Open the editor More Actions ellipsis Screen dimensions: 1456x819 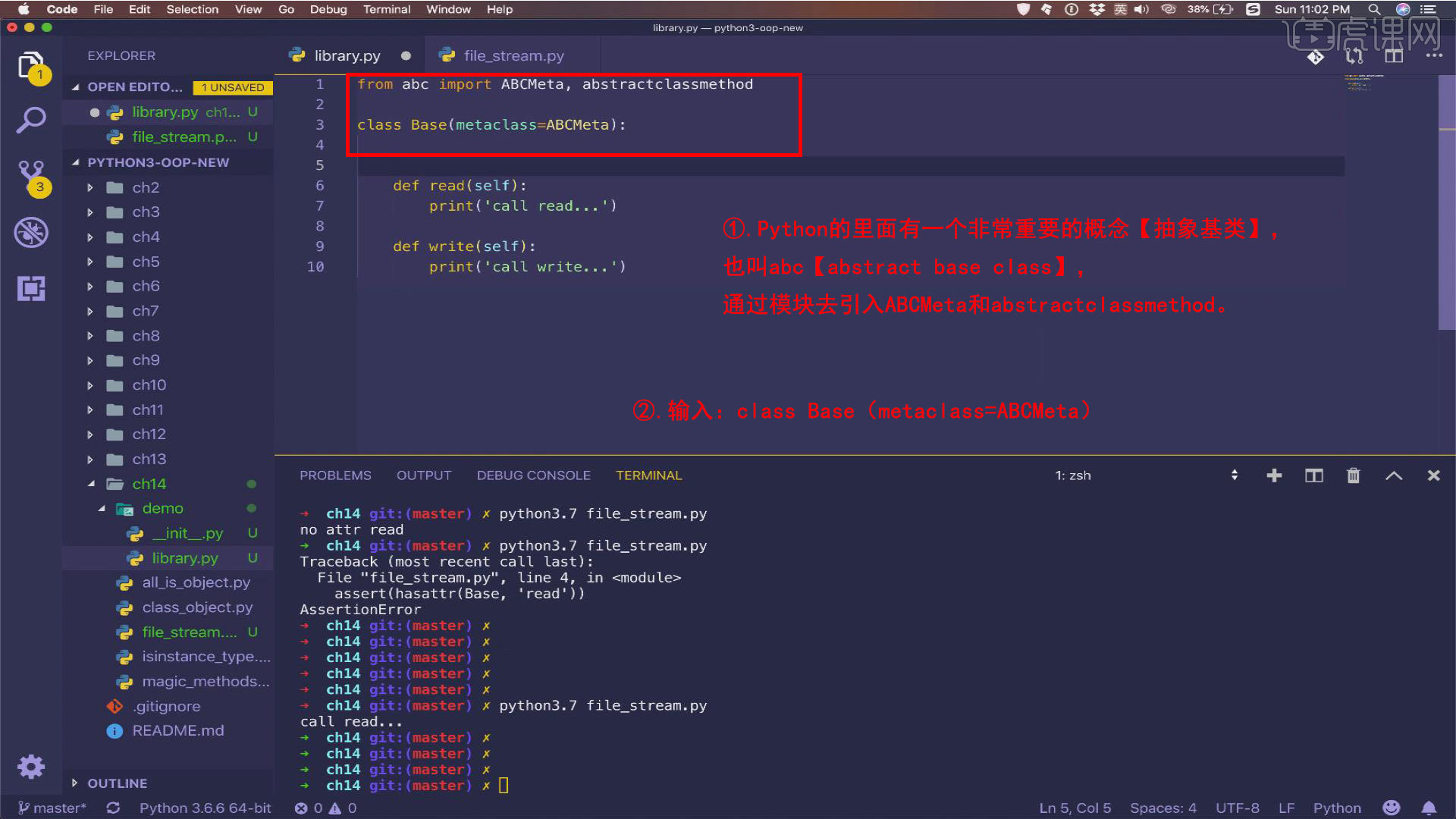[1433, 55]
